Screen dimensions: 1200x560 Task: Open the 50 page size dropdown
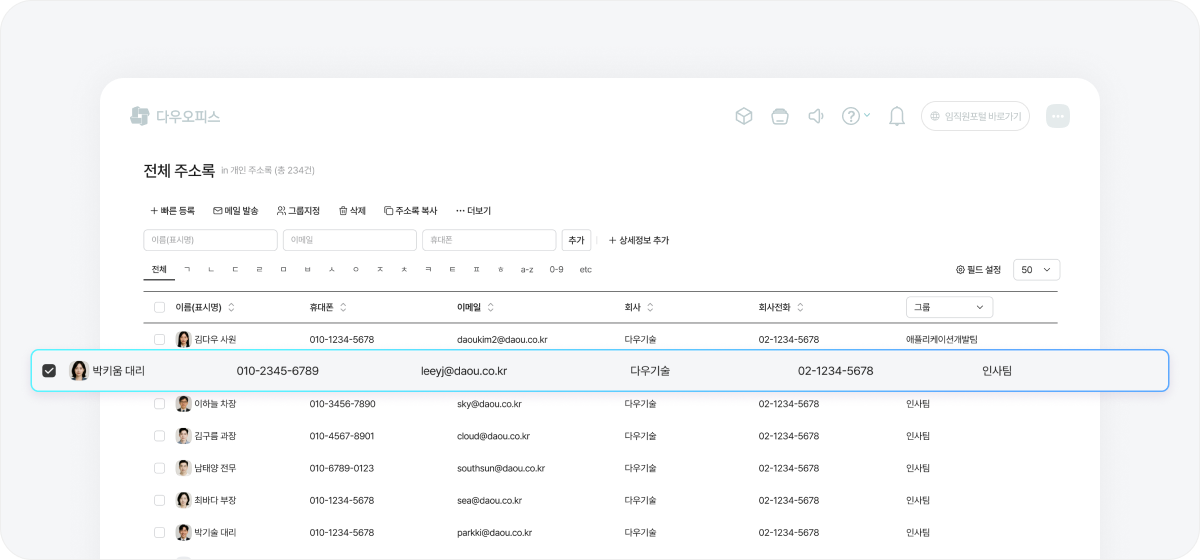click(1036, 270)
